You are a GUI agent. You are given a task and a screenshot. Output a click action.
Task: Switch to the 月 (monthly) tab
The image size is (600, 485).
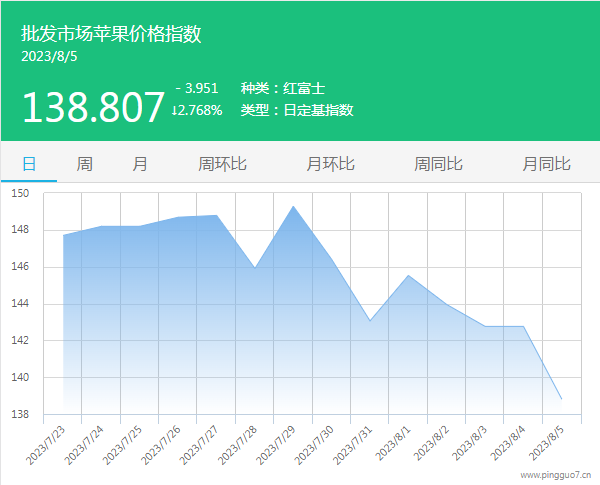140,164
